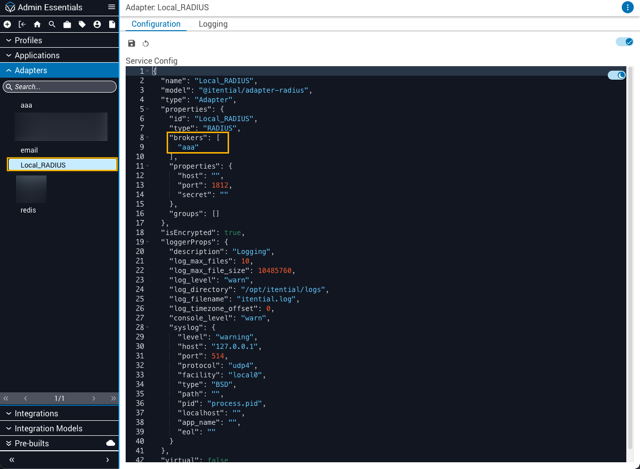Switch to the Logging tab
640x469 pixels.
pos(213,24)
